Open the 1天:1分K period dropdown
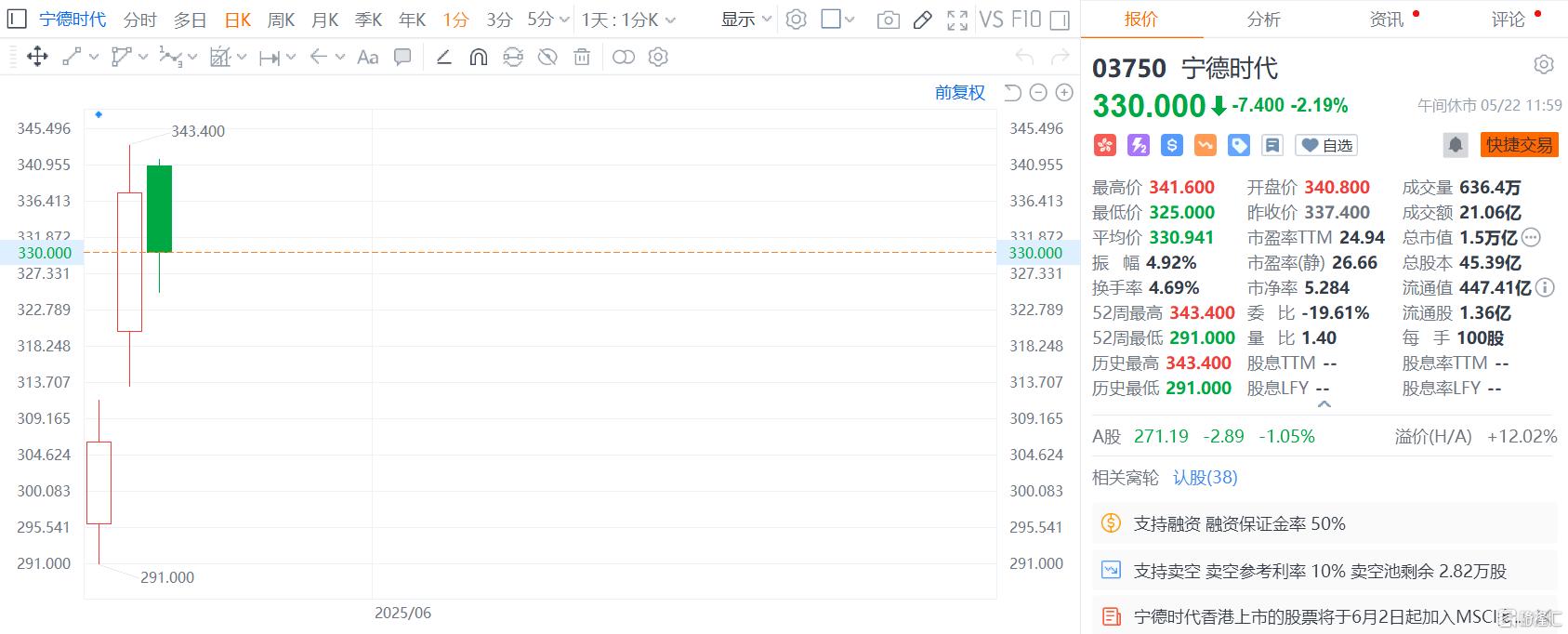 pos(628,20)
